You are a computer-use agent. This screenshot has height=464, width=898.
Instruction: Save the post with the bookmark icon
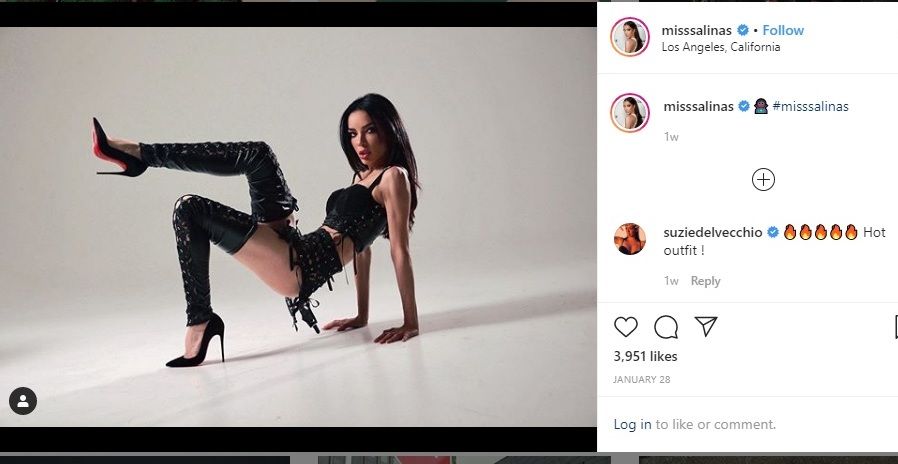(894, 327)
